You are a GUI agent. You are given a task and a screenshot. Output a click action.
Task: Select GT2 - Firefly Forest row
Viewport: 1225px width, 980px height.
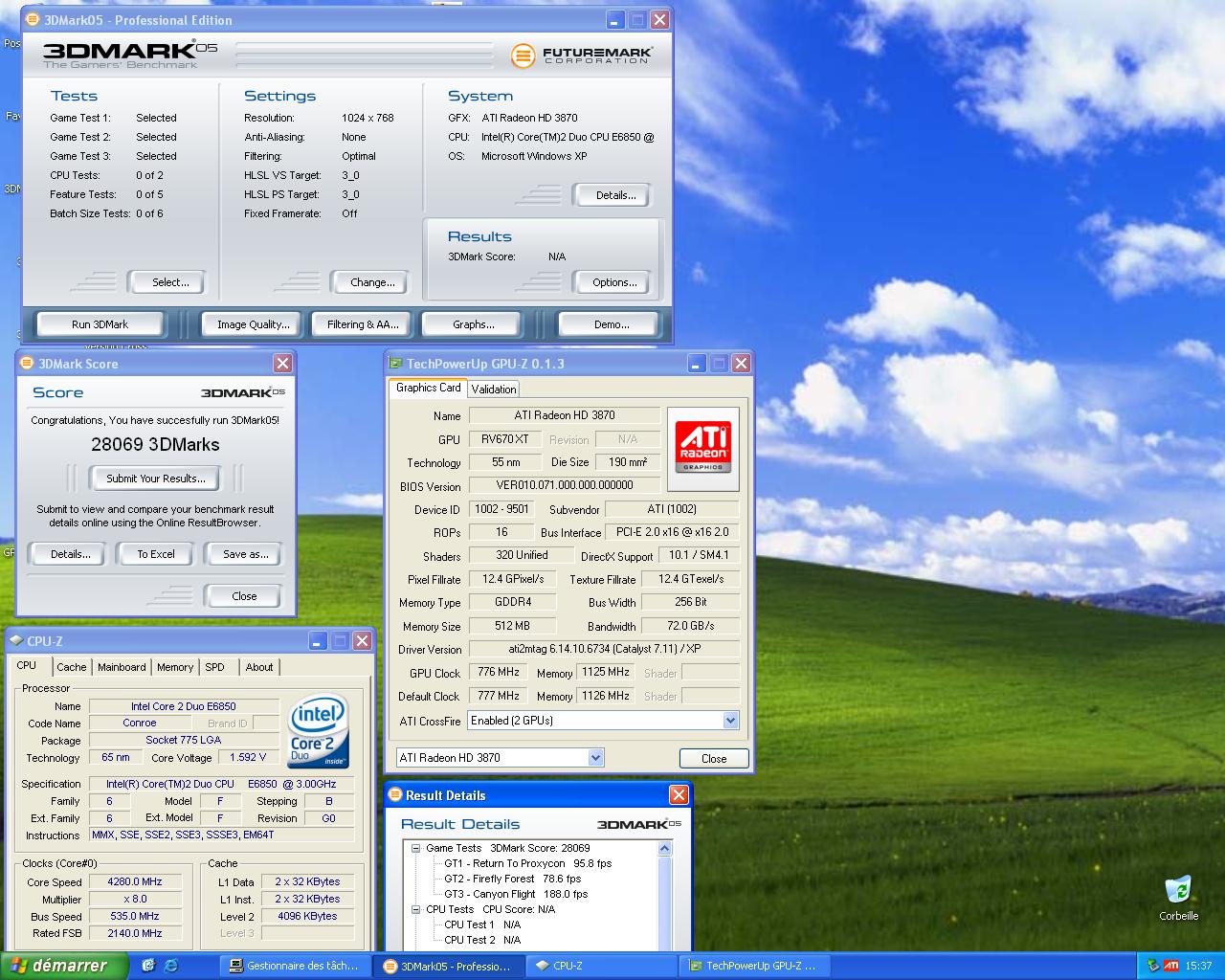(x=512, y=879)
